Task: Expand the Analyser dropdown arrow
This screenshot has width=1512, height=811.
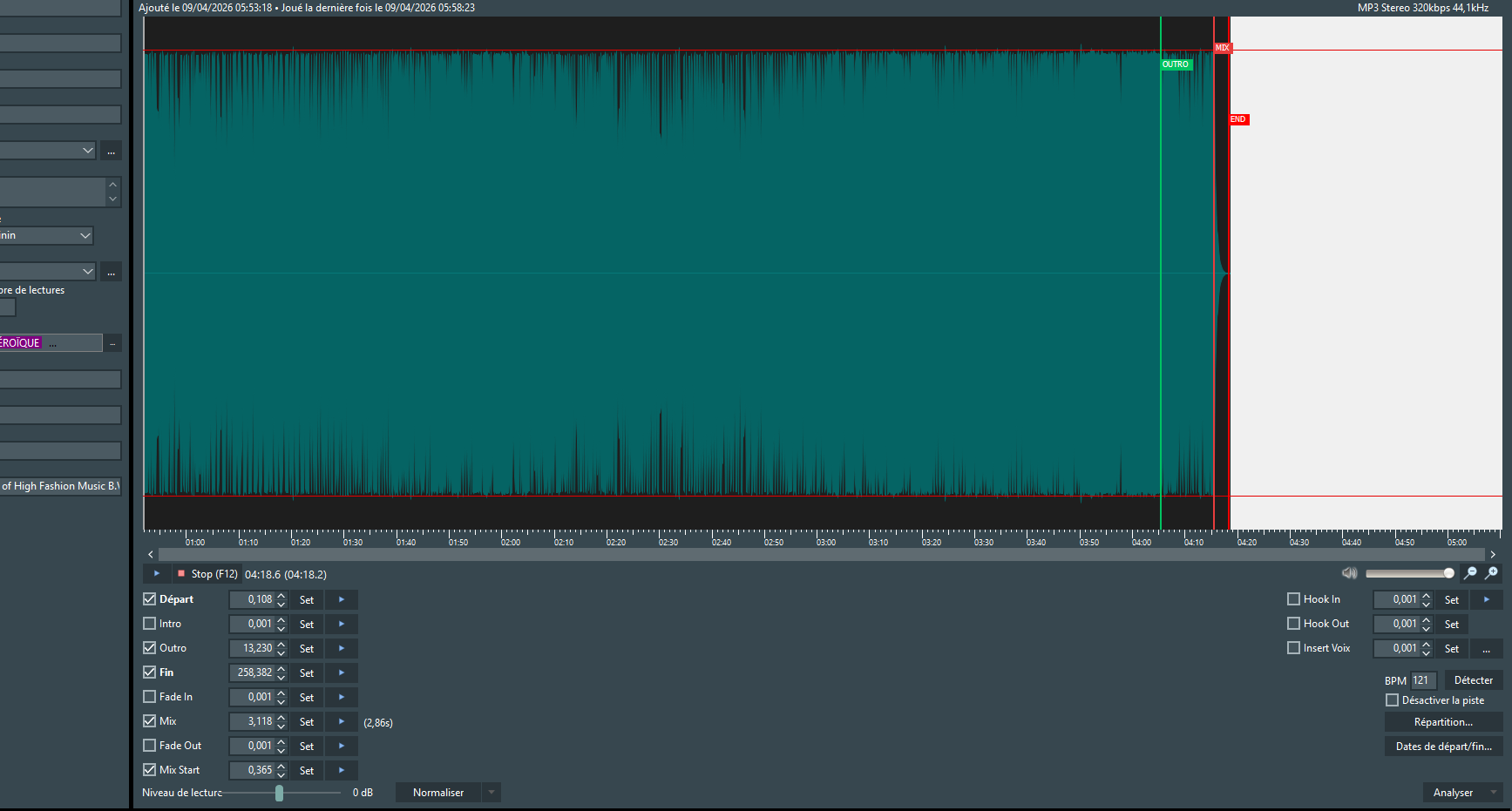Action: pyautogui.click(x=1494, y=793)
